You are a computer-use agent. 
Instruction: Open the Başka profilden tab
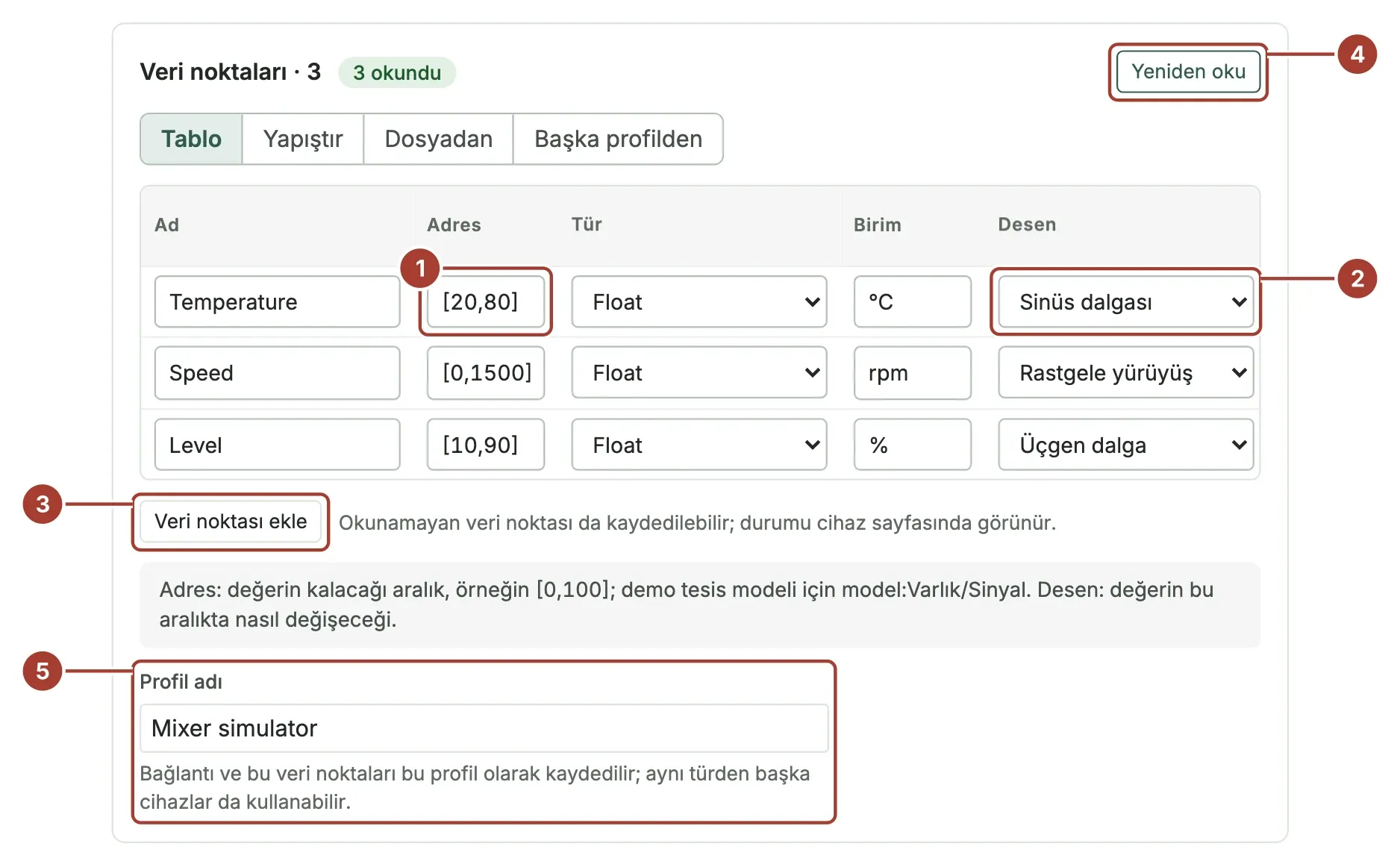point(618,139)
